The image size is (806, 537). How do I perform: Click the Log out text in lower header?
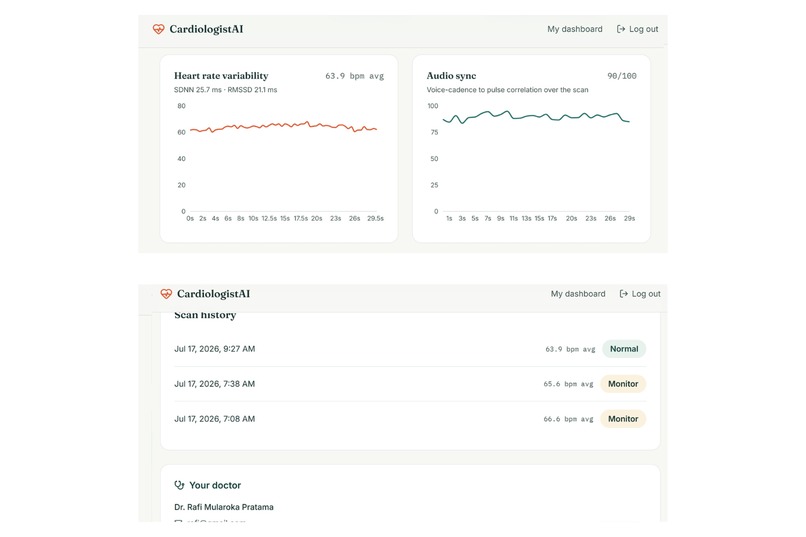(646, 294)
